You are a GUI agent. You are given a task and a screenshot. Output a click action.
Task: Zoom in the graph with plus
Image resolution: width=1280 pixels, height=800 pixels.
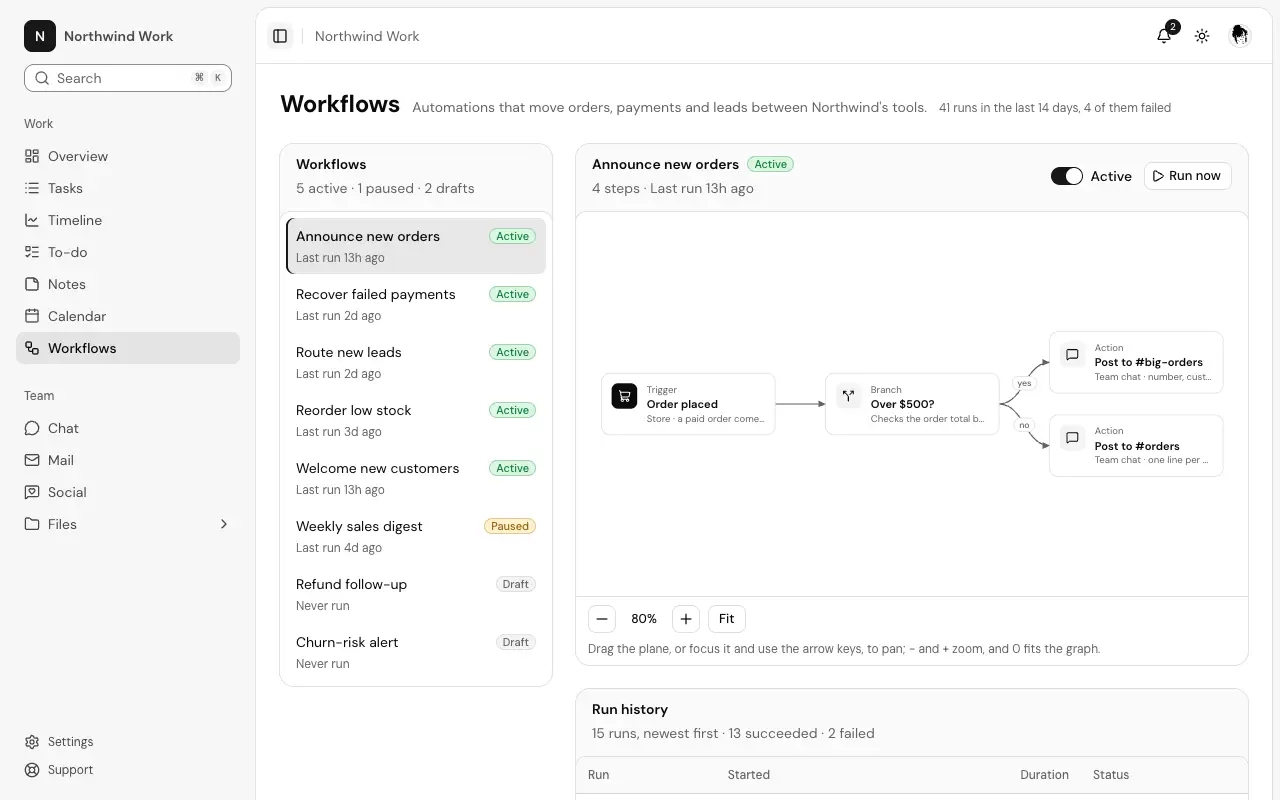tap(686, 619)
